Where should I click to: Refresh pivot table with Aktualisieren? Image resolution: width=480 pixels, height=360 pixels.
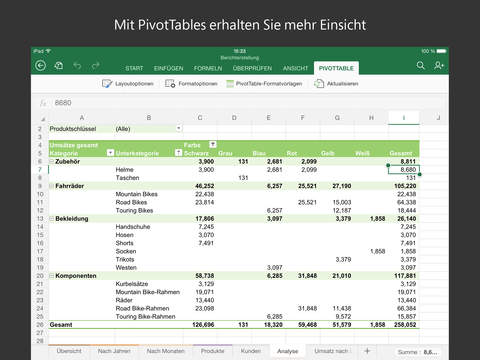point(336,84)
